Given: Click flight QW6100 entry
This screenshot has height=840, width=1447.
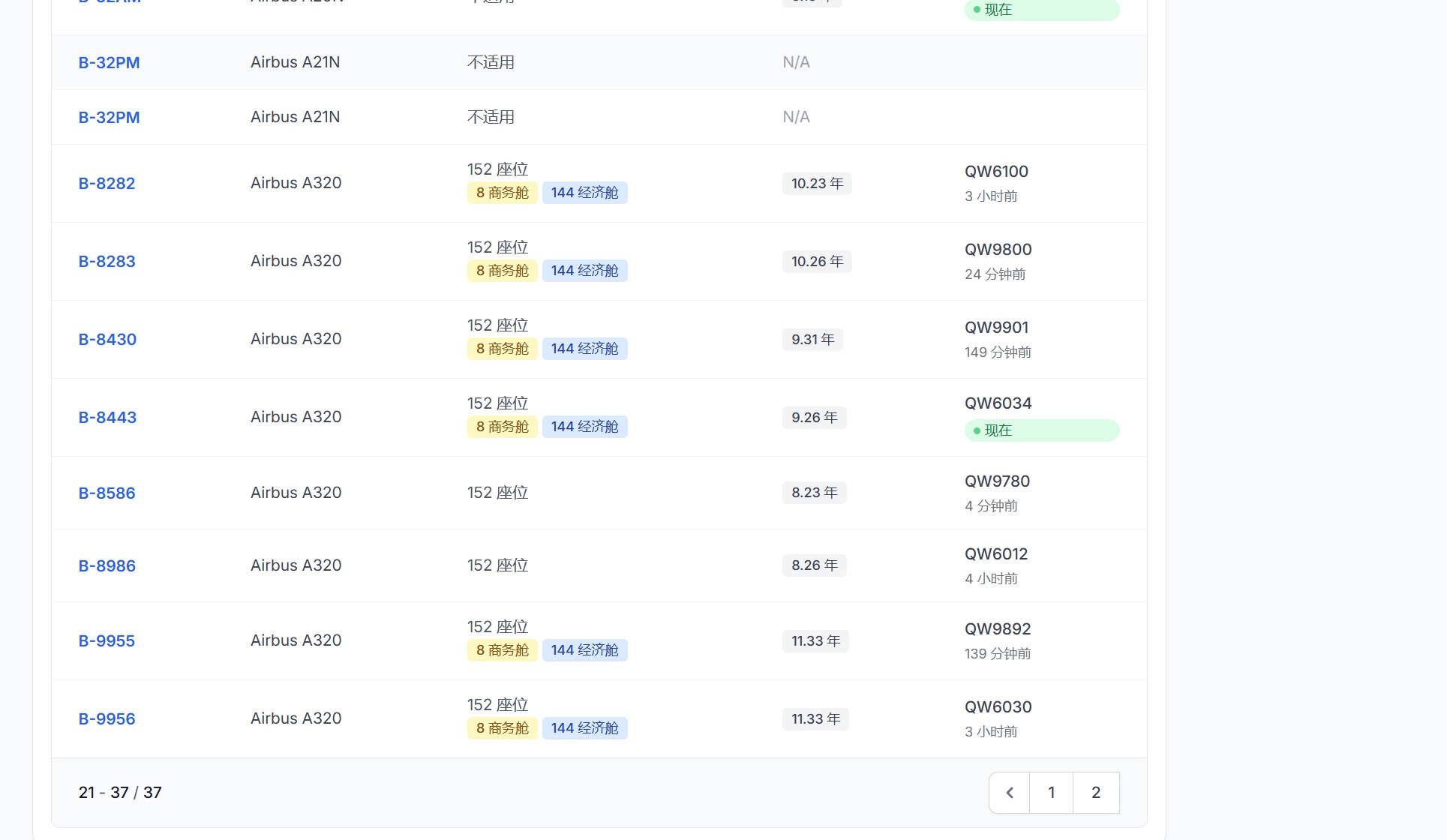Looking at the screenshot, I should pyautogui.click(x=996, y=172).
